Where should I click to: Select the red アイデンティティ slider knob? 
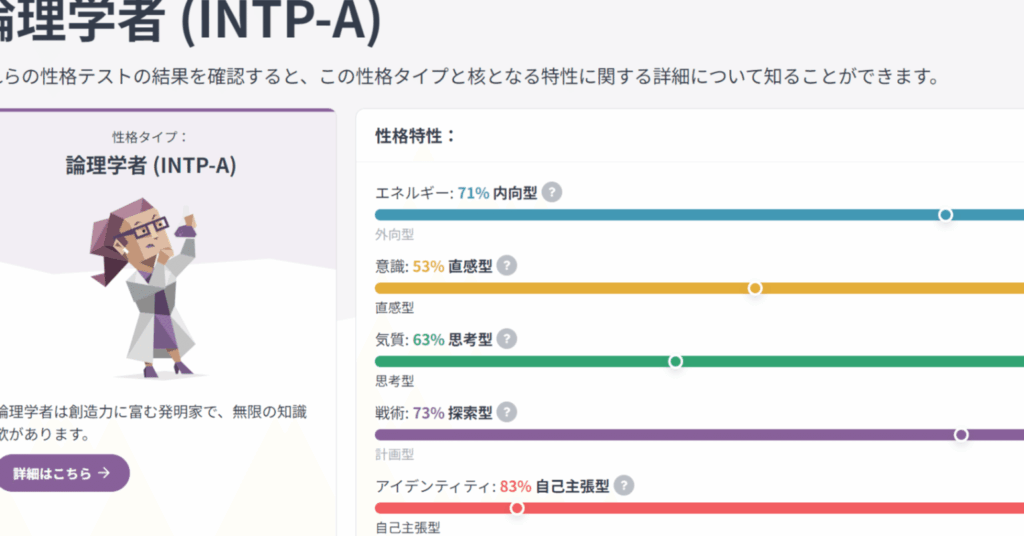coord(517,508)
